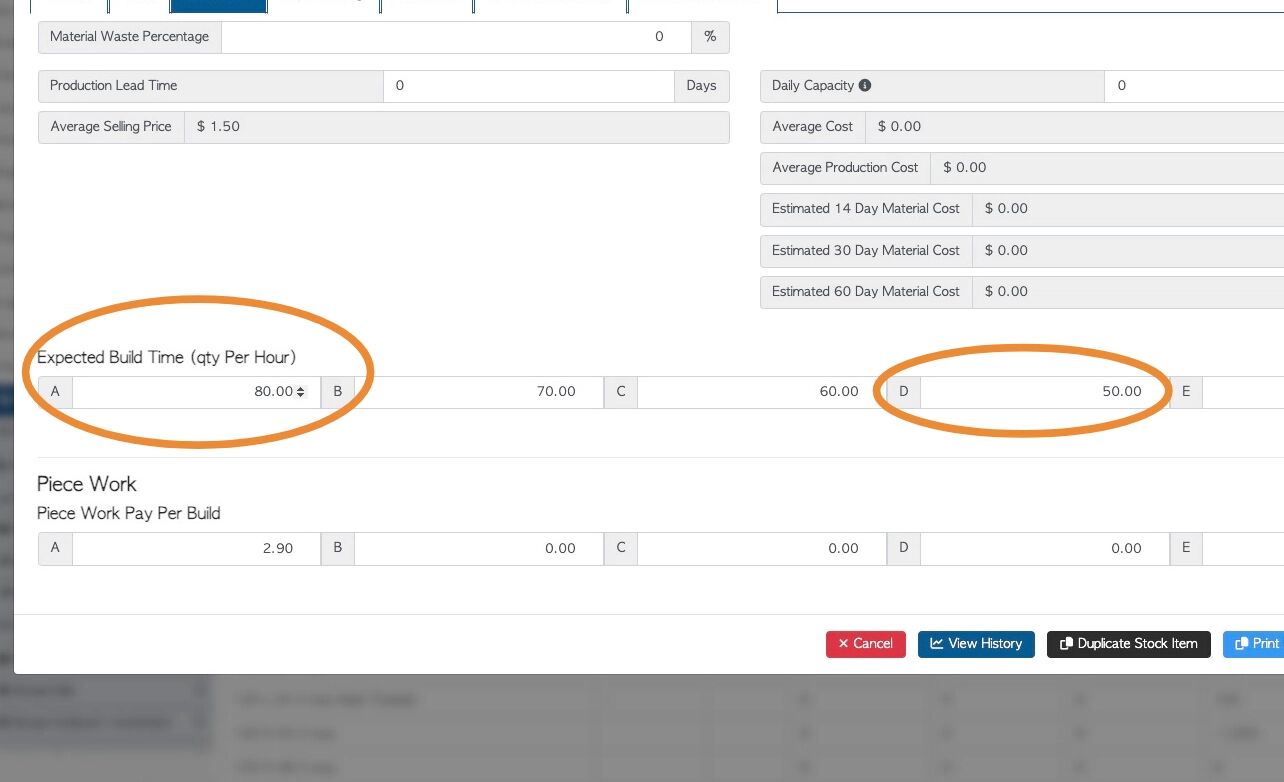Image resolution: width=1284 pixels, height=782 pixels.
Task: Click the blue Print button
Action: click(x=1256, y=644)
